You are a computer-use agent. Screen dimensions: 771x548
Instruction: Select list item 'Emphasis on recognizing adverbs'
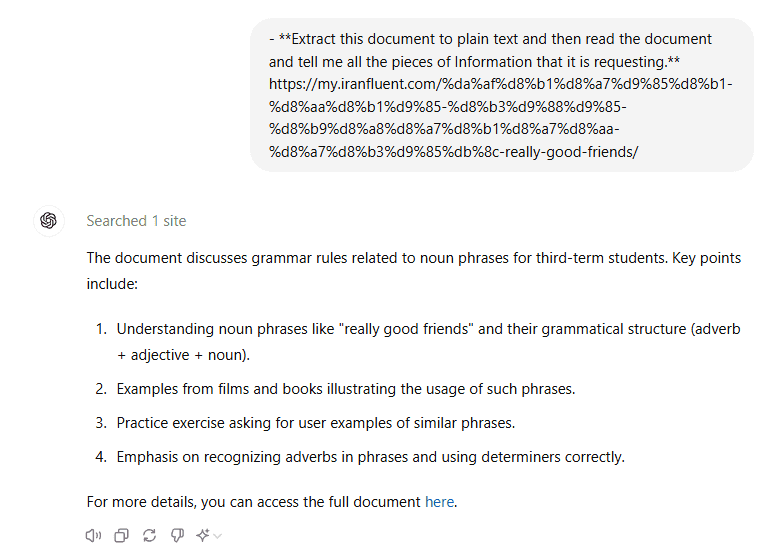[x=370, y=457]
